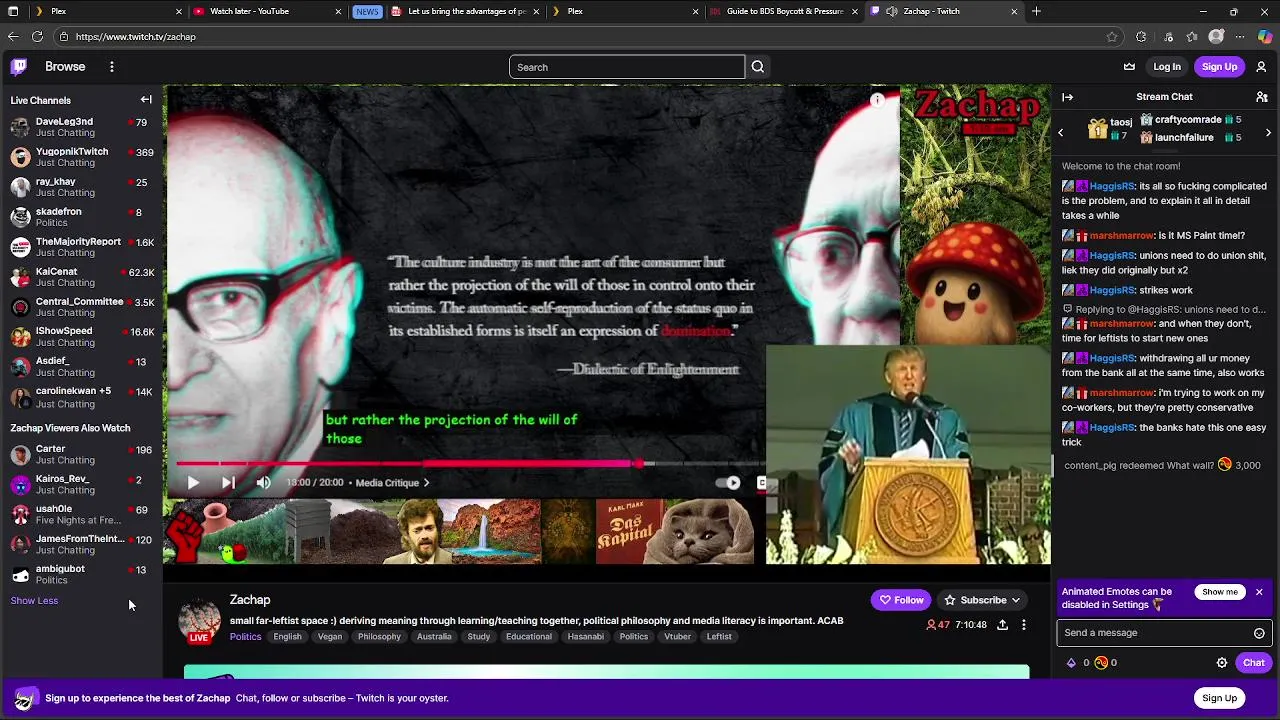Focus the Twitch search field

(x=627, y=67)
